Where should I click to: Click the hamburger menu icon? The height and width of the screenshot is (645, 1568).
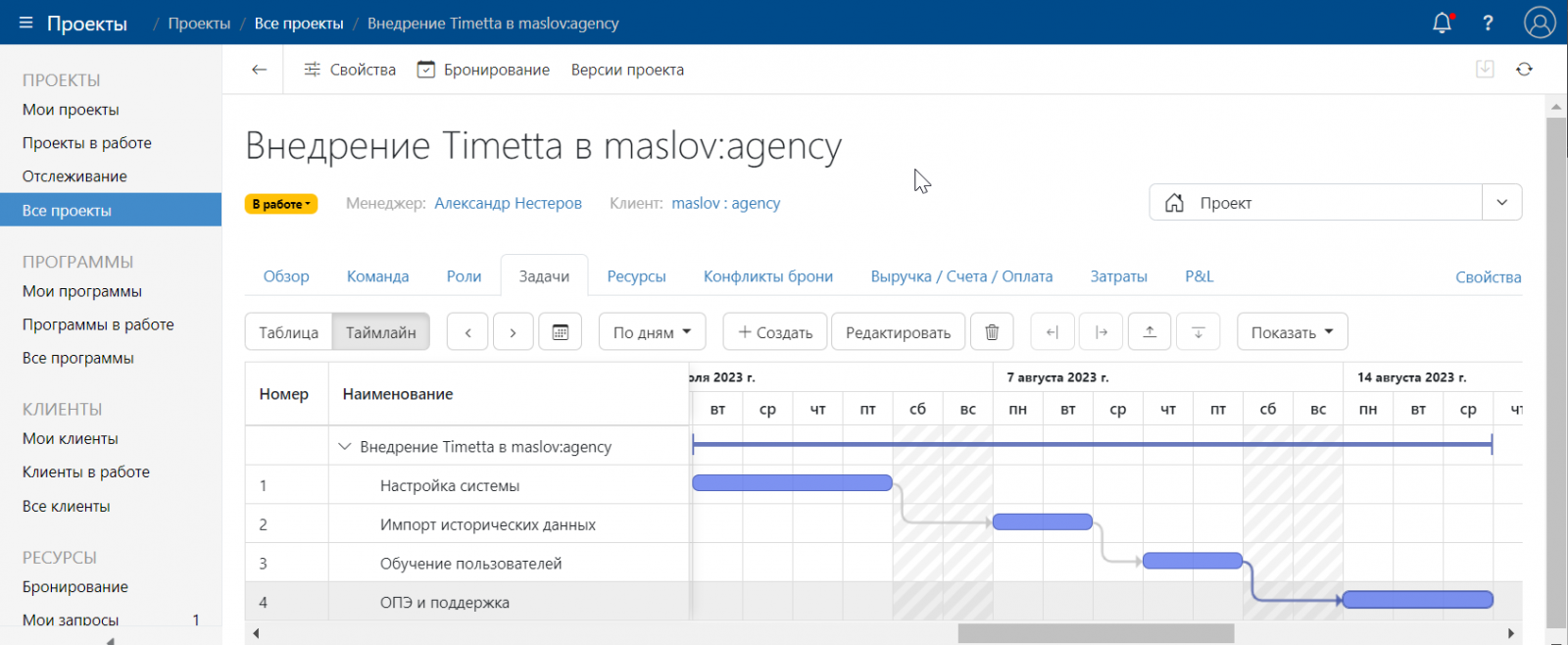click(25, 23)
